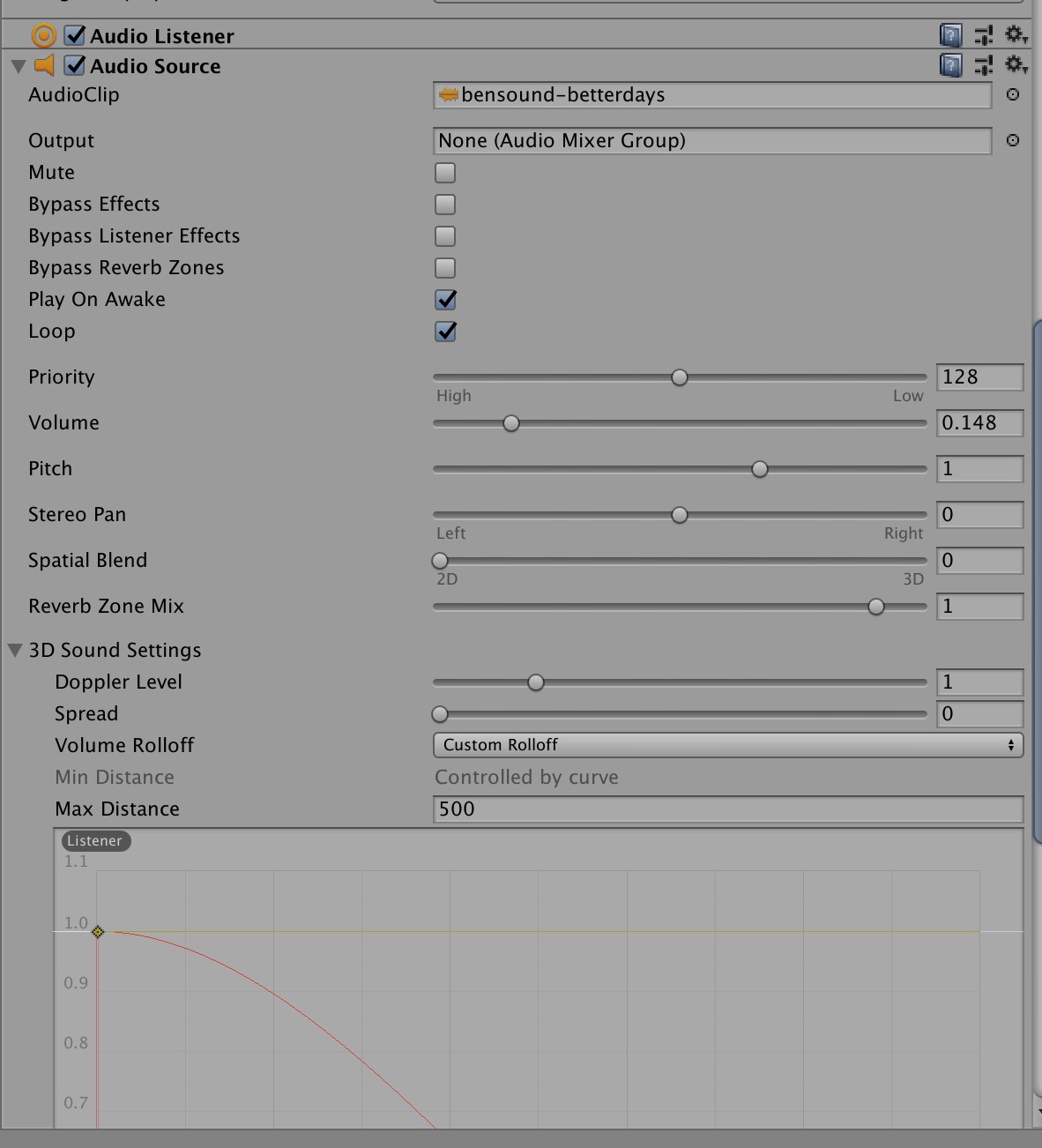Click the presets icon for Audio Source
The height and width of the screenshot is (1148, 1042).
[x=983, y=65]
